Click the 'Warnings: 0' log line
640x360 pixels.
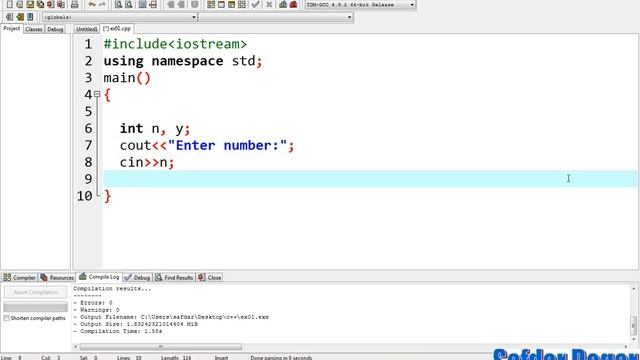click(x=96, y=310)
